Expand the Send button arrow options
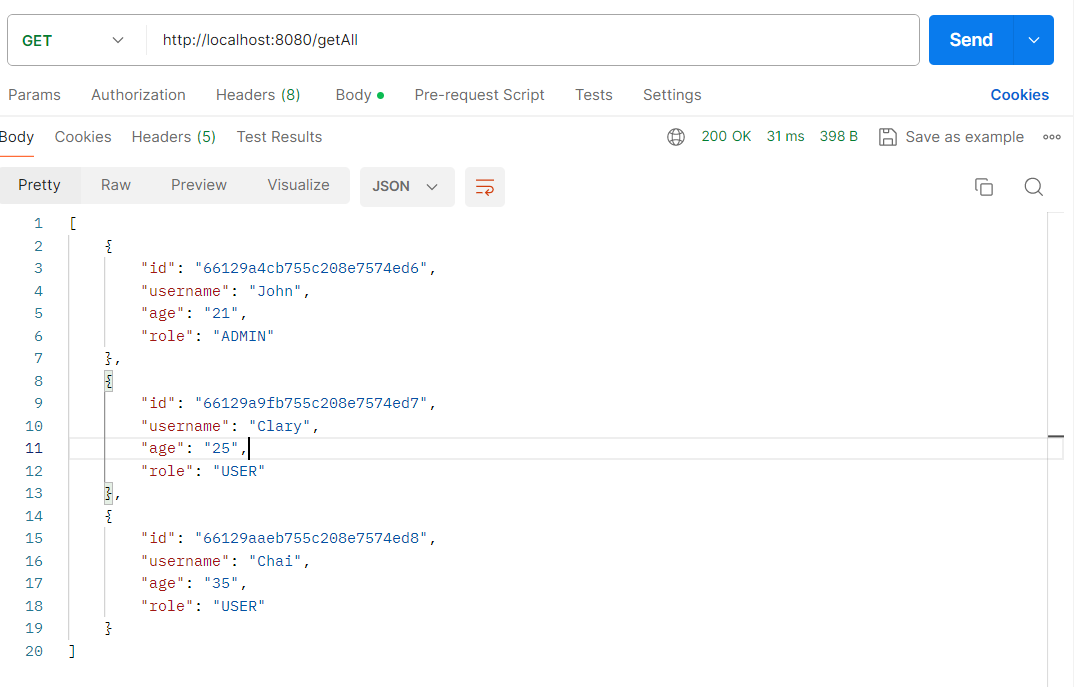The width and height of the screenshot is (1080, 687). point(1034,40)
